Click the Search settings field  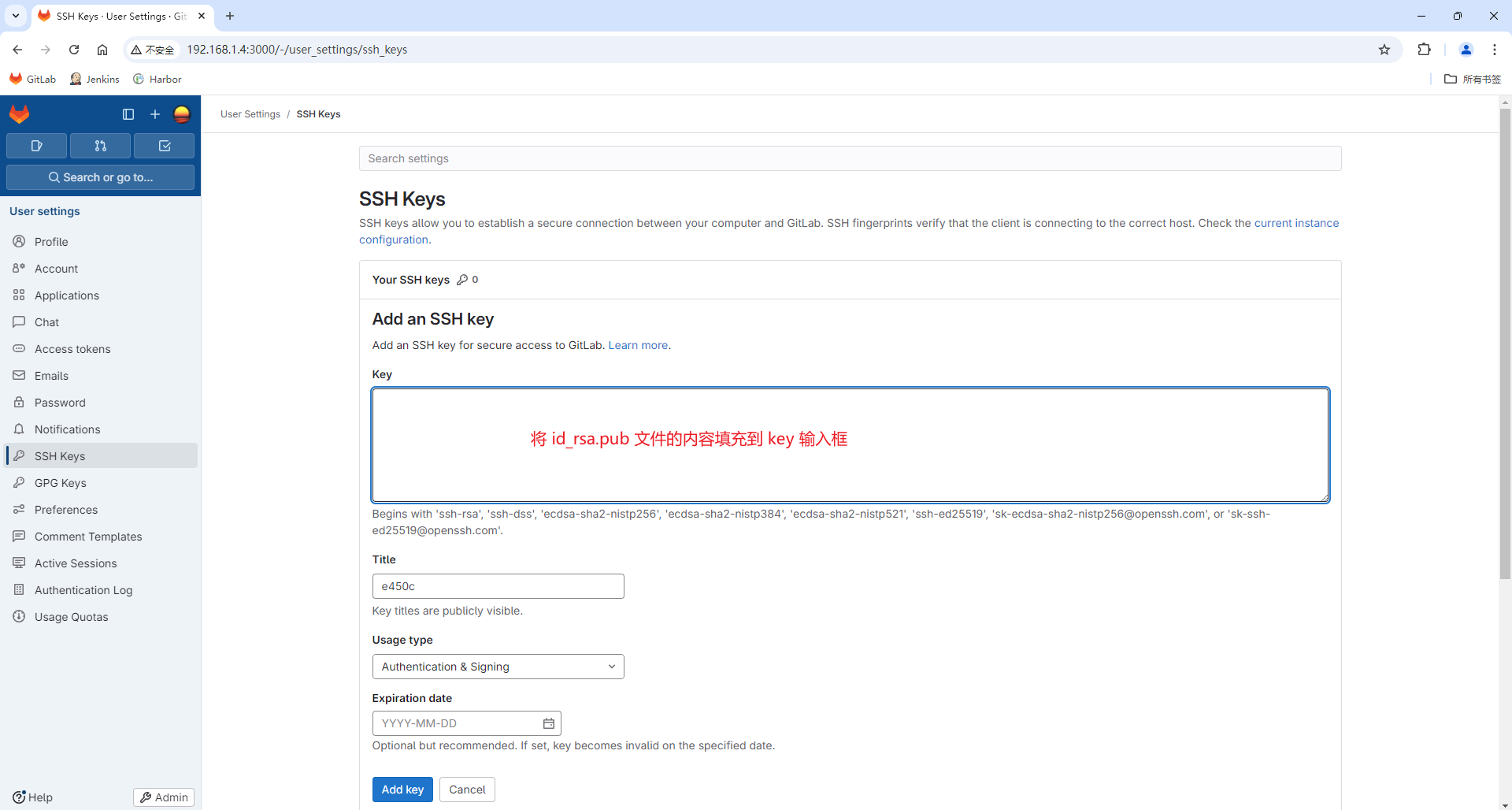pyautogui.click(x=850, y=158)
